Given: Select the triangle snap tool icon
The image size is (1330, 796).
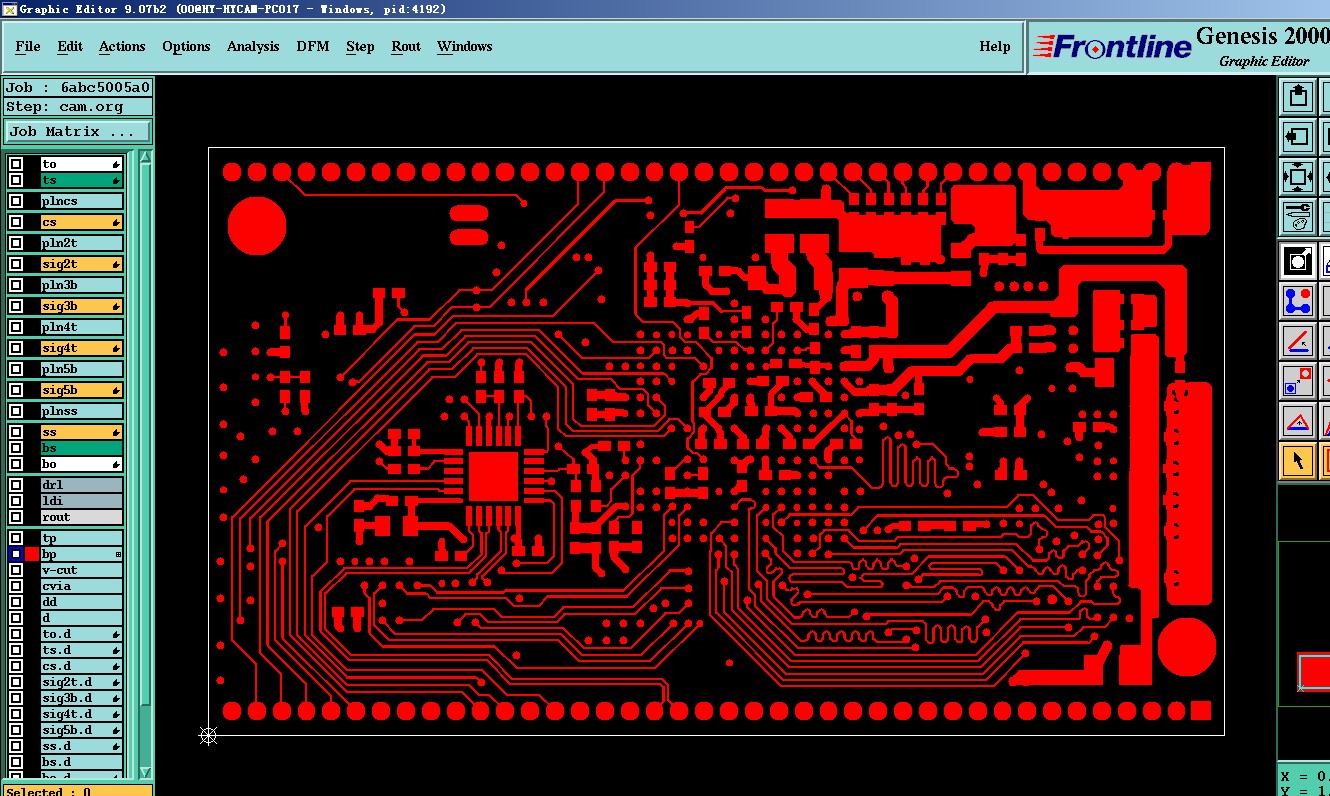Looking at the screenshot, I should point(1298,421).
